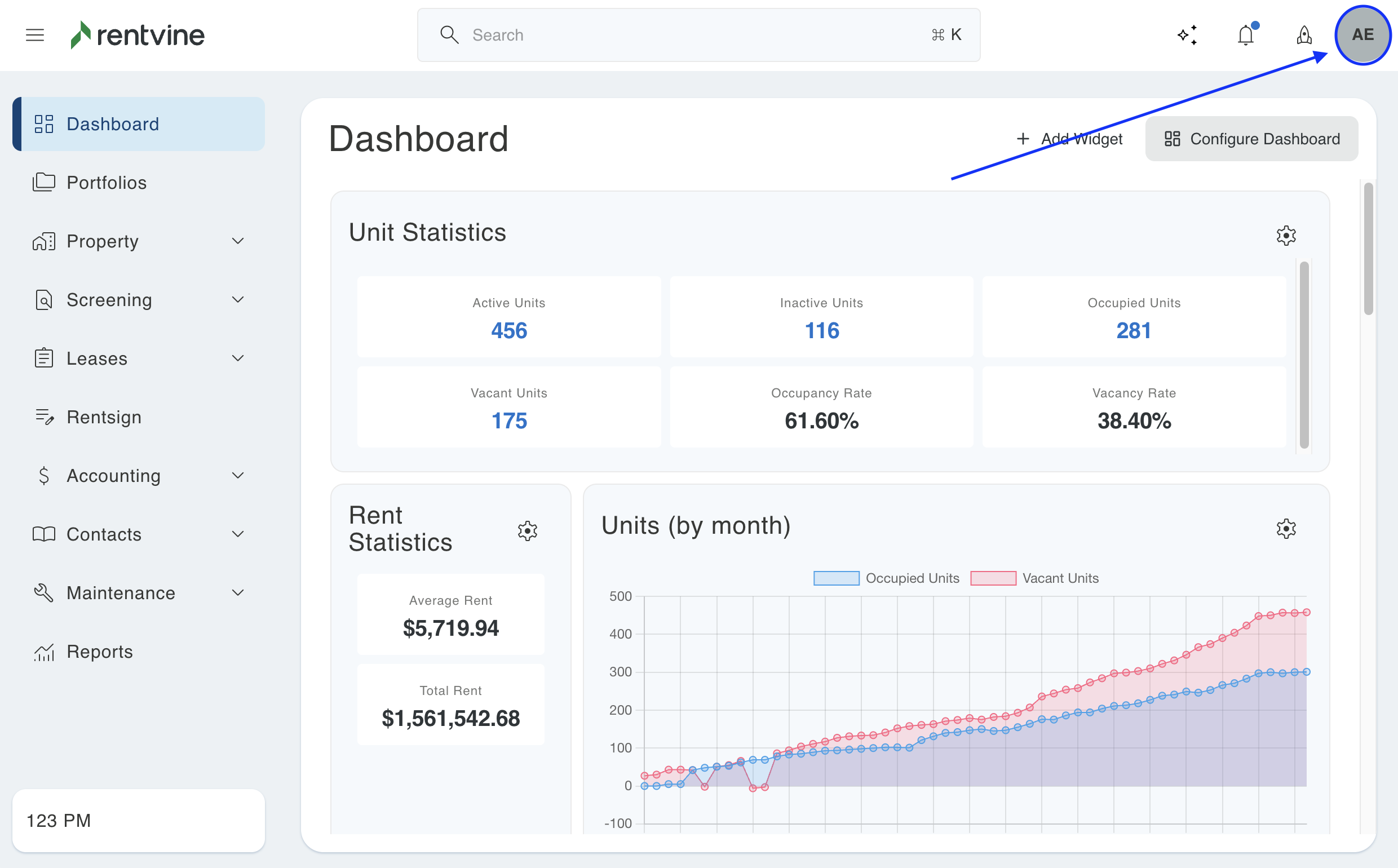
Task: Open Reports from the sidebar
Action: pyautogui.click(x=99, y=652)
